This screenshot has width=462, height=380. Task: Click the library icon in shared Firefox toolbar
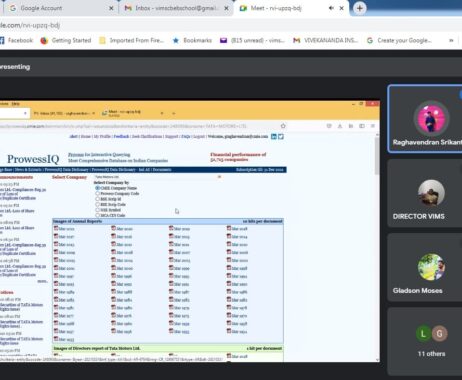coord(351,126)
